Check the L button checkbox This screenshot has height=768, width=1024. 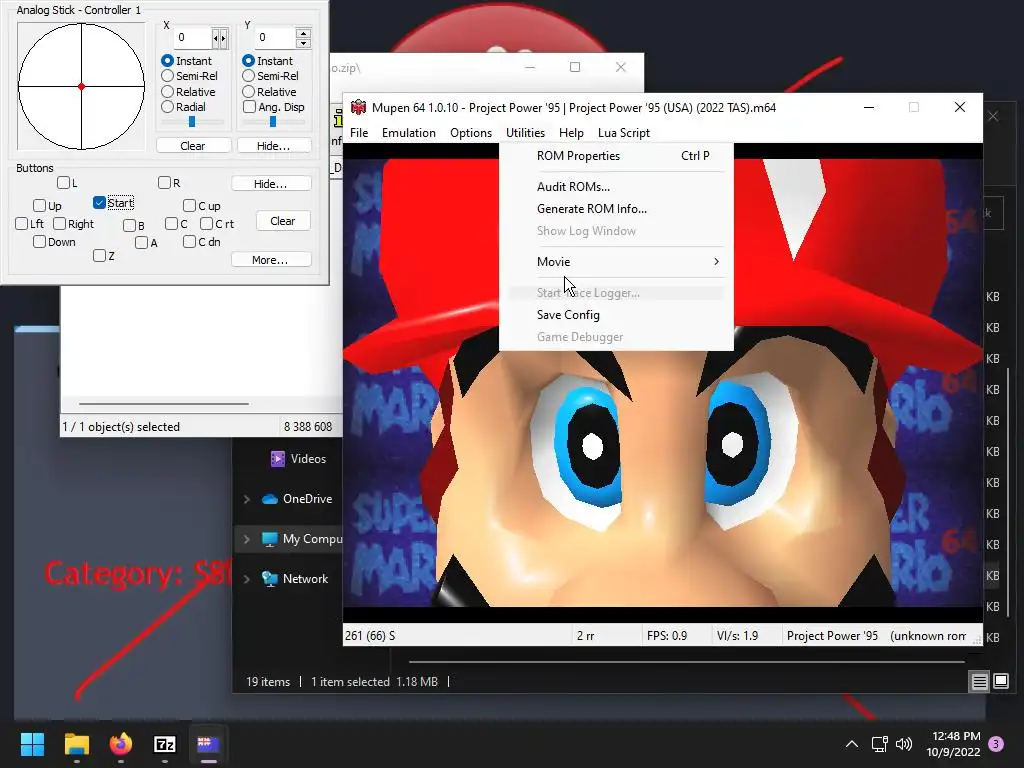pos(63,182)
